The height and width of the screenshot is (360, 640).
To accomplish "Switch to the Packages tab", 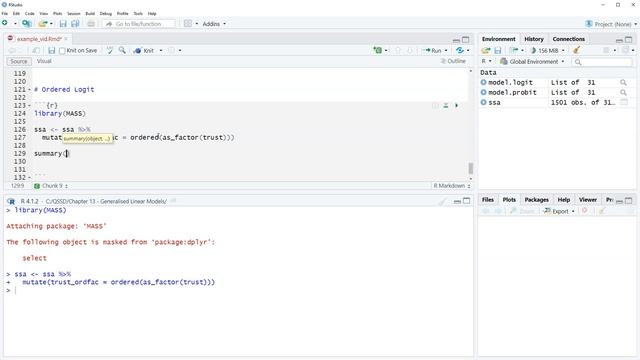I will (x=536, y=200).
